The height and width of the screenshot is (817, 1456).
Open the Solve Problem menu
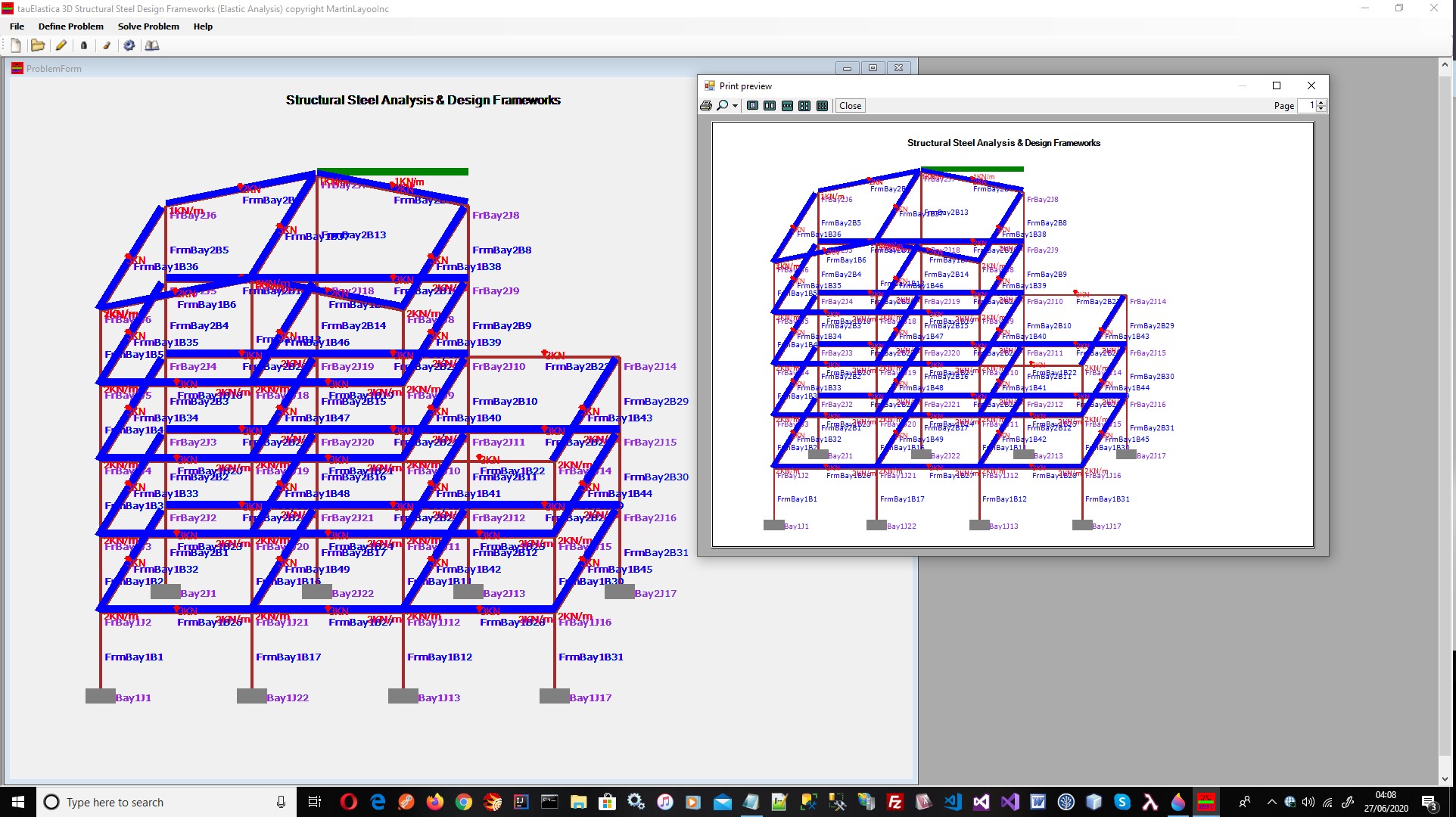point(148,26)
